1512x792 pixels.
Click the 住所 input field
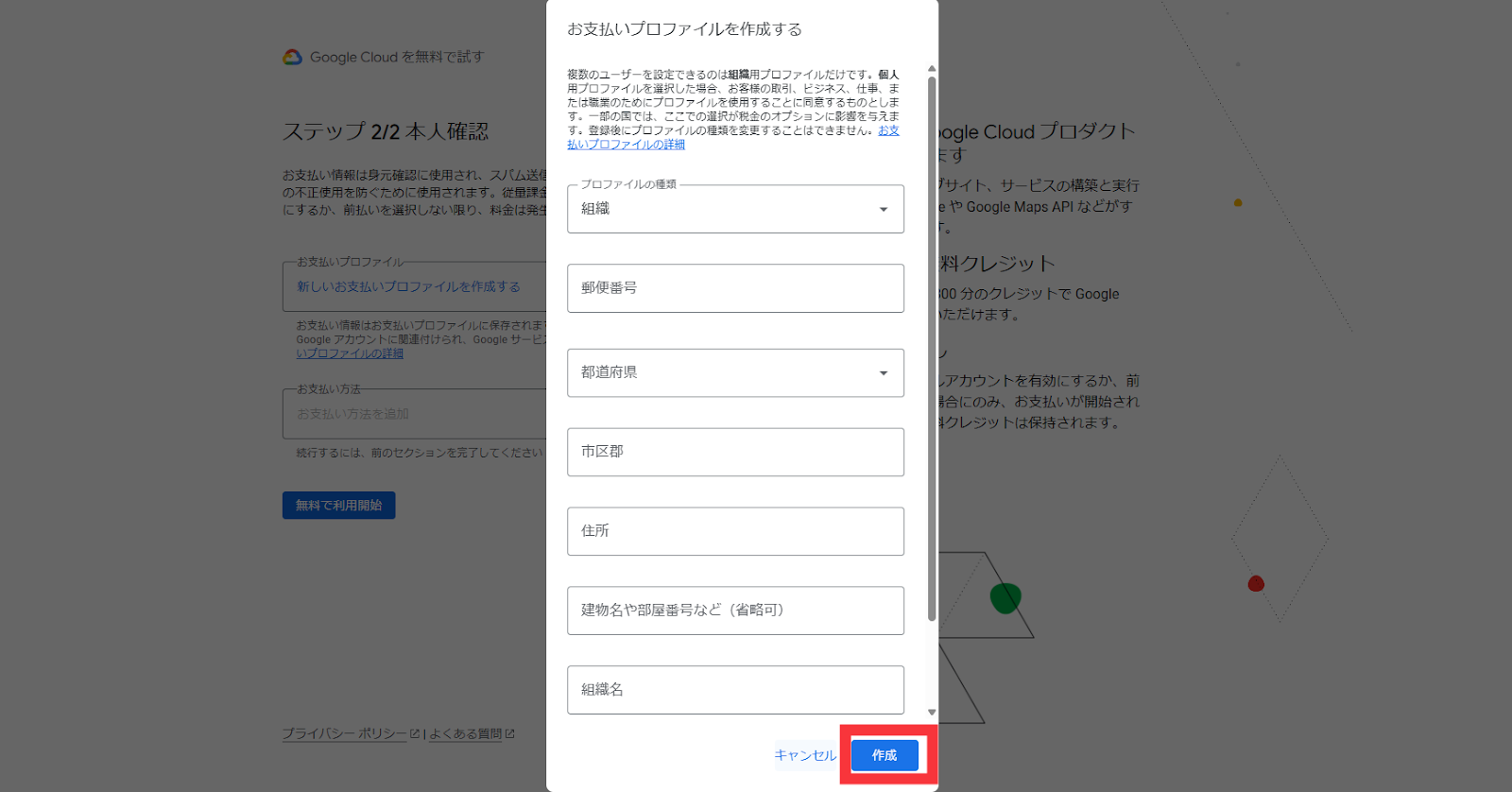(x=735, y=531)
